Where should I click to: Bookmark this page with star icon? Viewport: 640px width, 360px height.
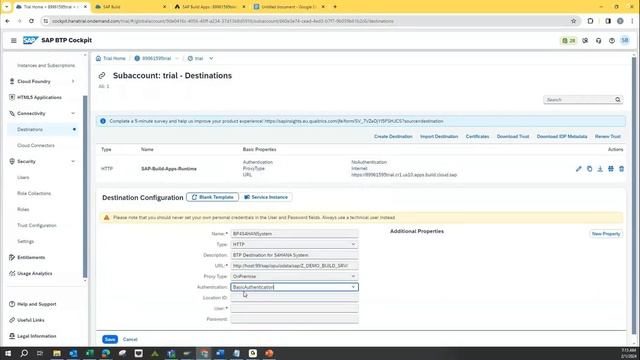[573, 21]
